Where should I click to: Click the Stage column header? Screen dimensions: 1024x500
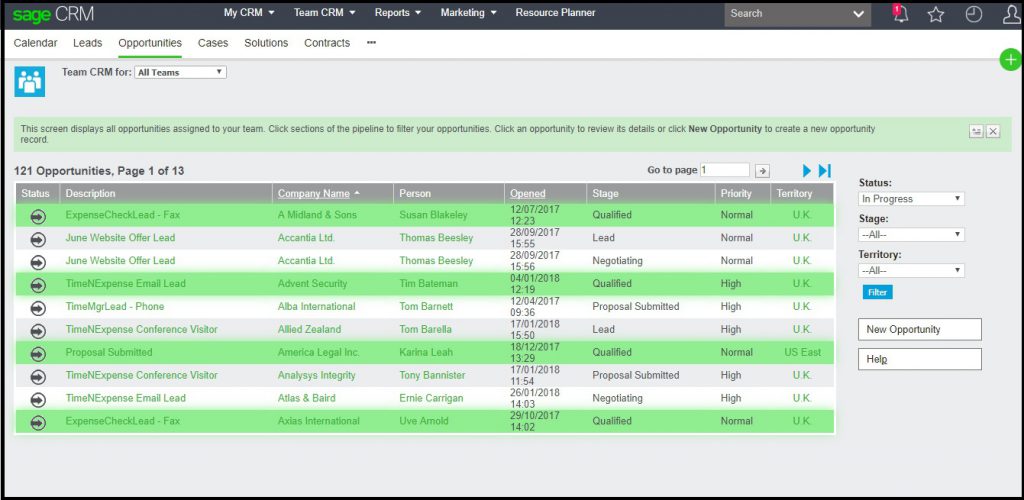[x=605, y=193]
